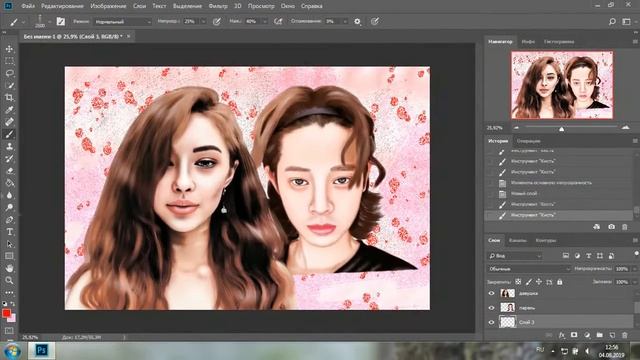Viewport: 640px width, 360px height.
Task: Open blend mode dropdown Обычные
Action: click(x=529, y=269)
